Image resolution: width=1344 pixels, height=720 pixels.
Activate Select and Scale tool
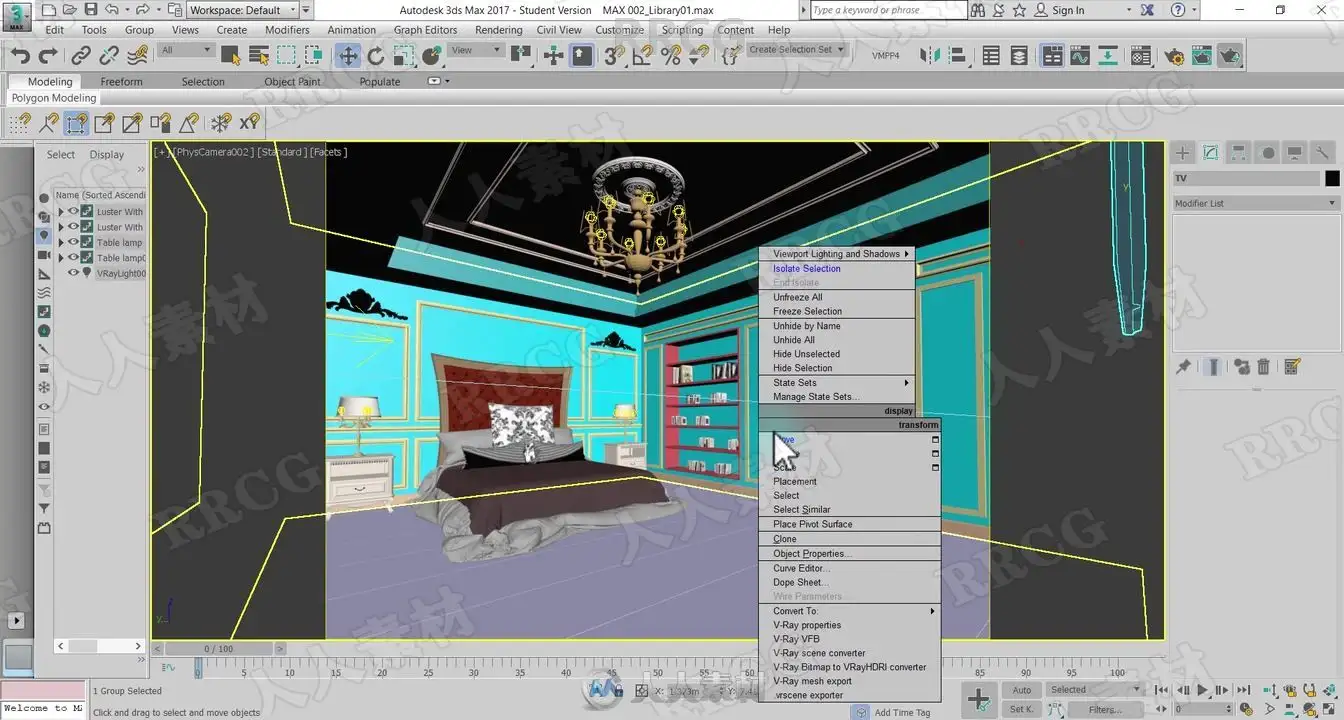coord(403,56)
